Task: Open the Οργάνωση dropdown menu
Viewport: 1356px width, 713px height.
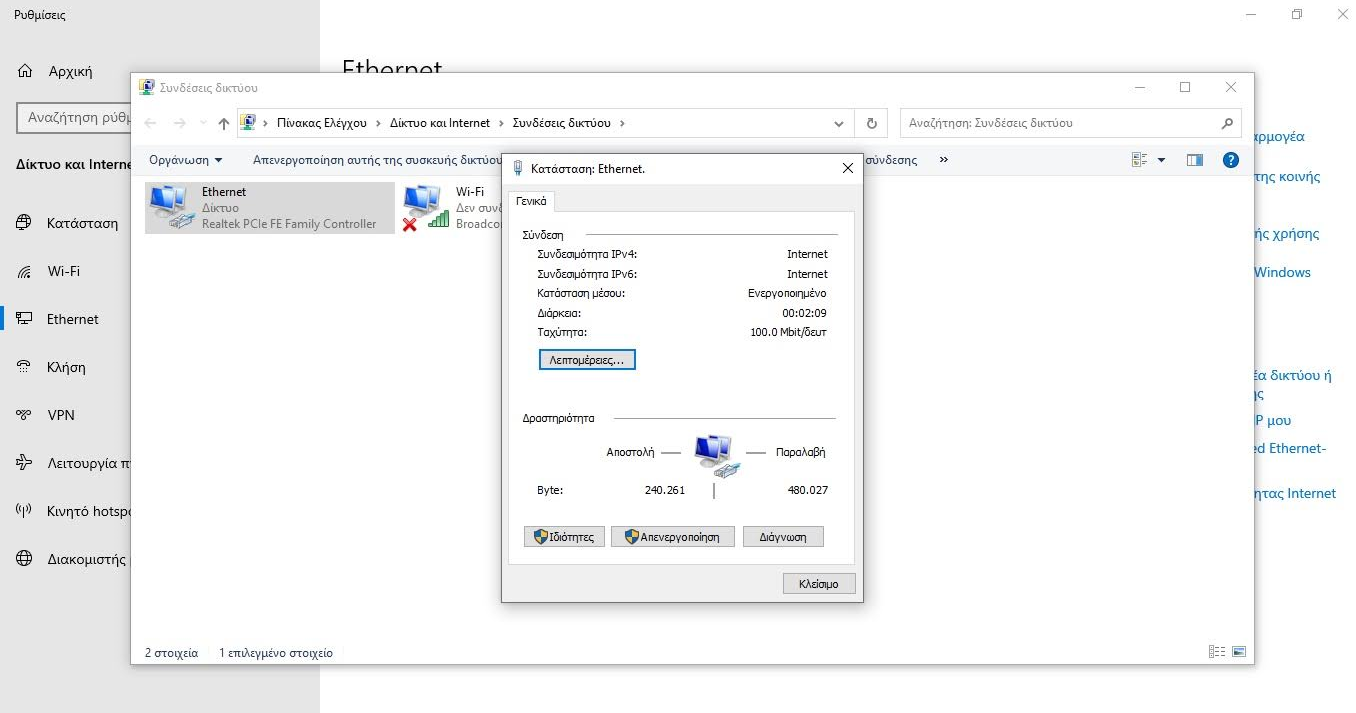Action: tap(185, 160)
